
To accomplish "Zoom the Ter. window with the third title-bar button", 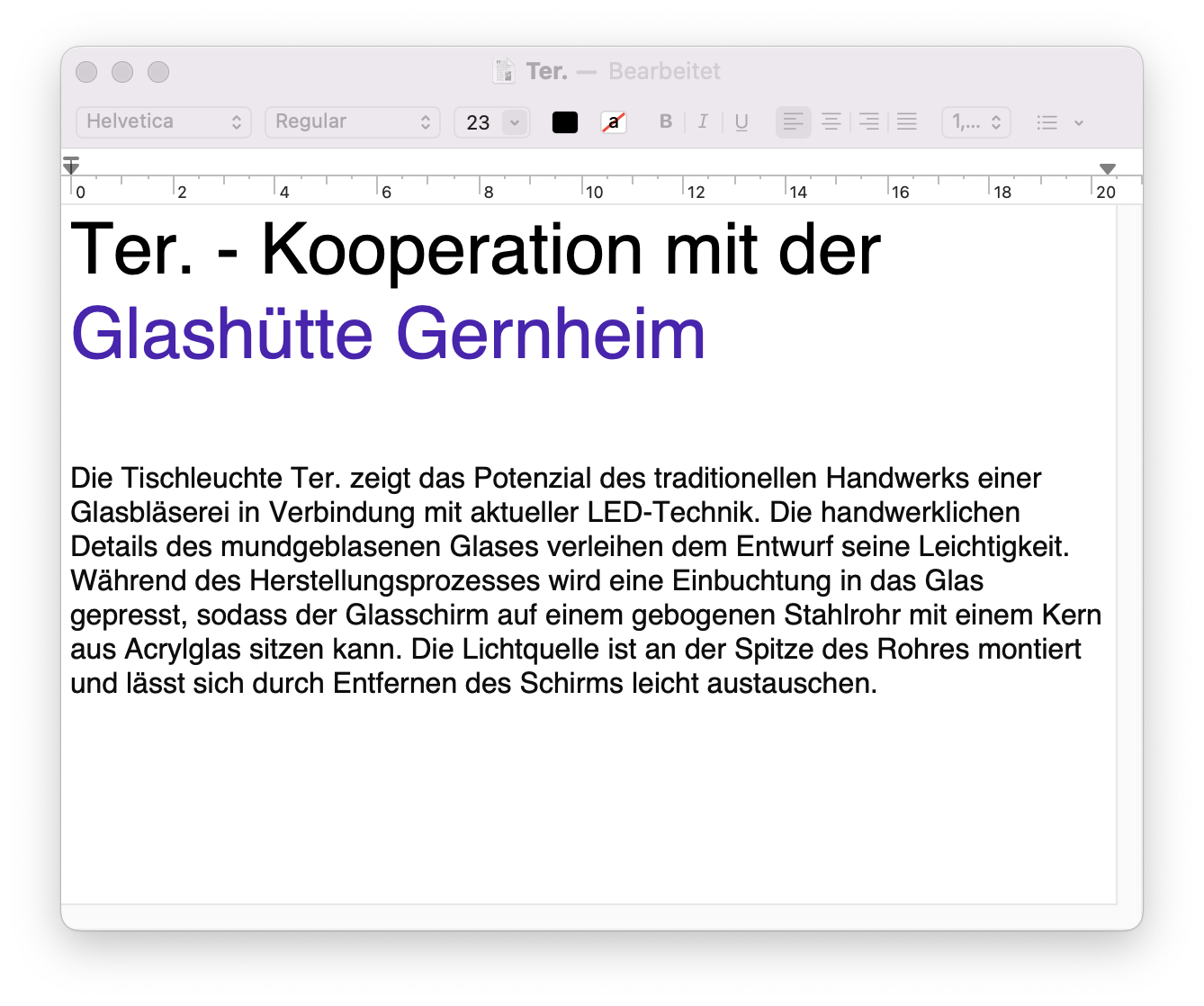I will (158, 72).
